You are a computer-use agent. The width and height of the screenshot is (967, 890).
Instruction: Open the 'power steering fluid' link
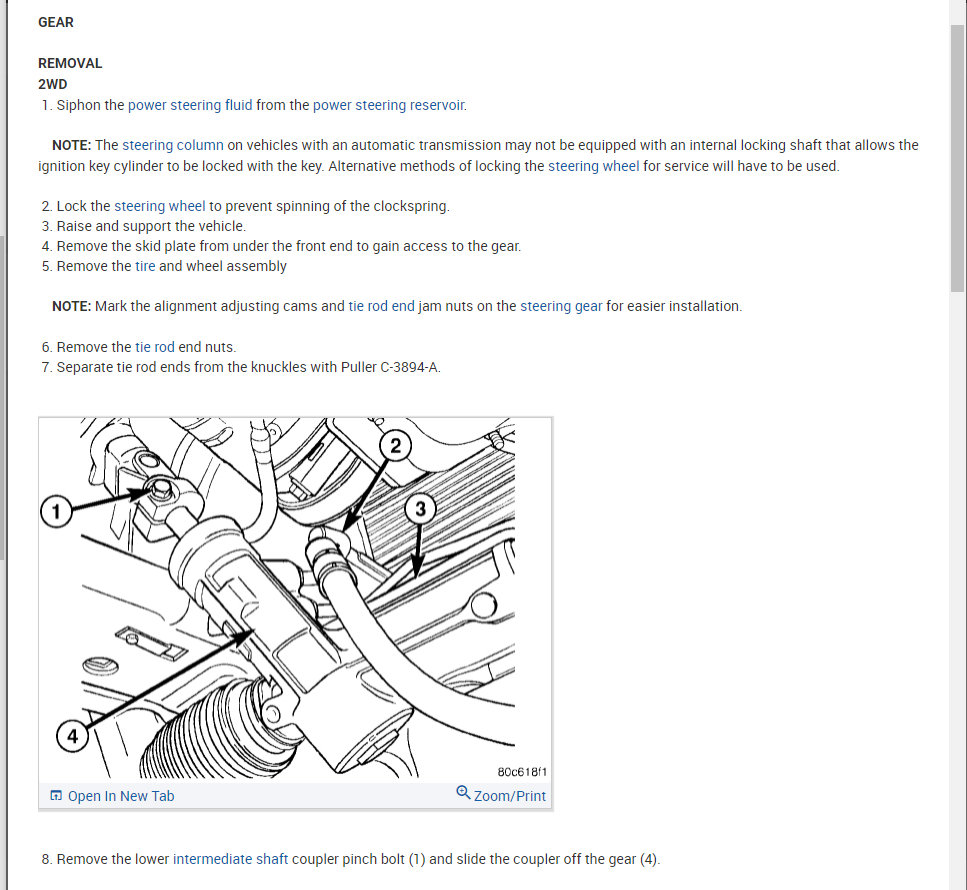190,105
